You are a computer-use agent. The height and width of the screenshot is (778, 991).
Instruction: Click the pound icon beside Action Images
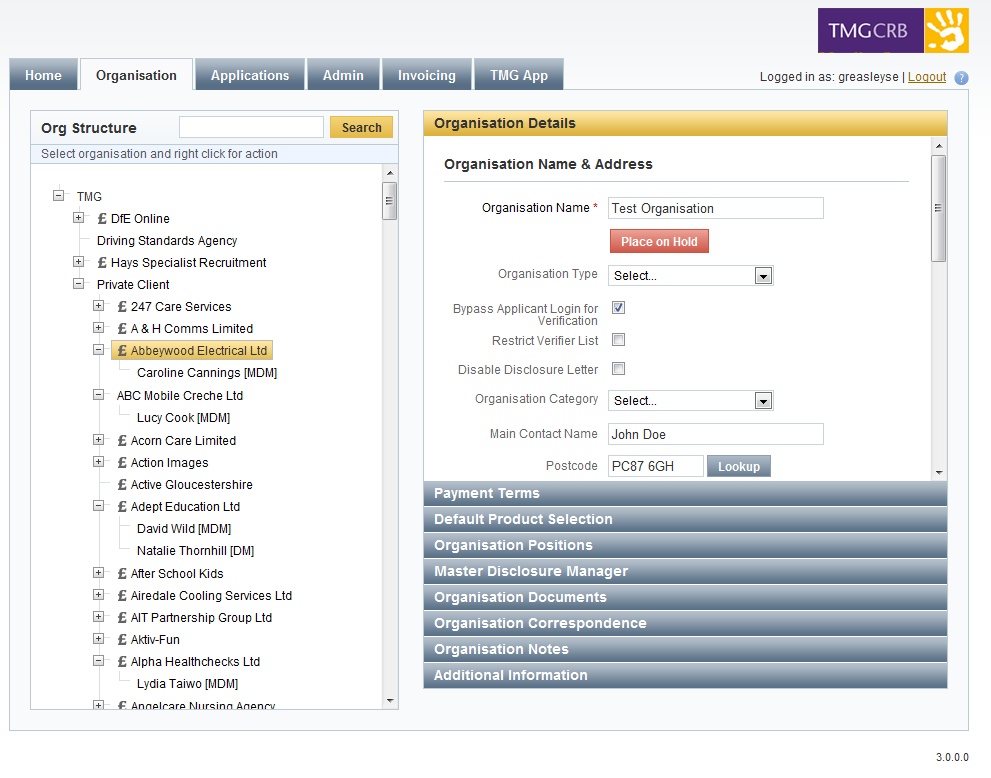click(122, 463)
